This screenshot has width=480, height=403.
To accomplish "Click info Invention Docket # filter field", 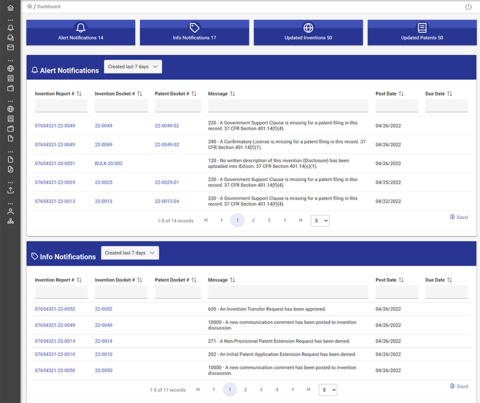I will click(x=121, y=292).
